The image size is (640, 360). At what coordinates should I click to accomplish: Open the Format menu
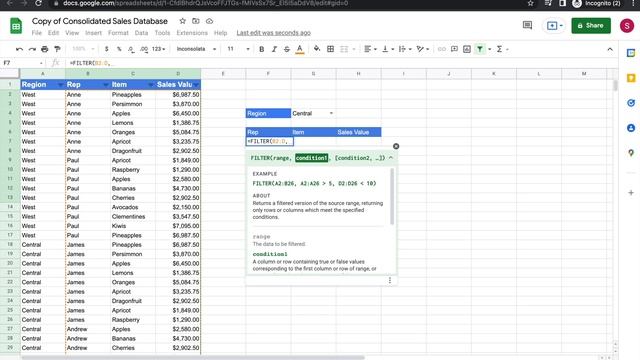[x=118, y=33]
